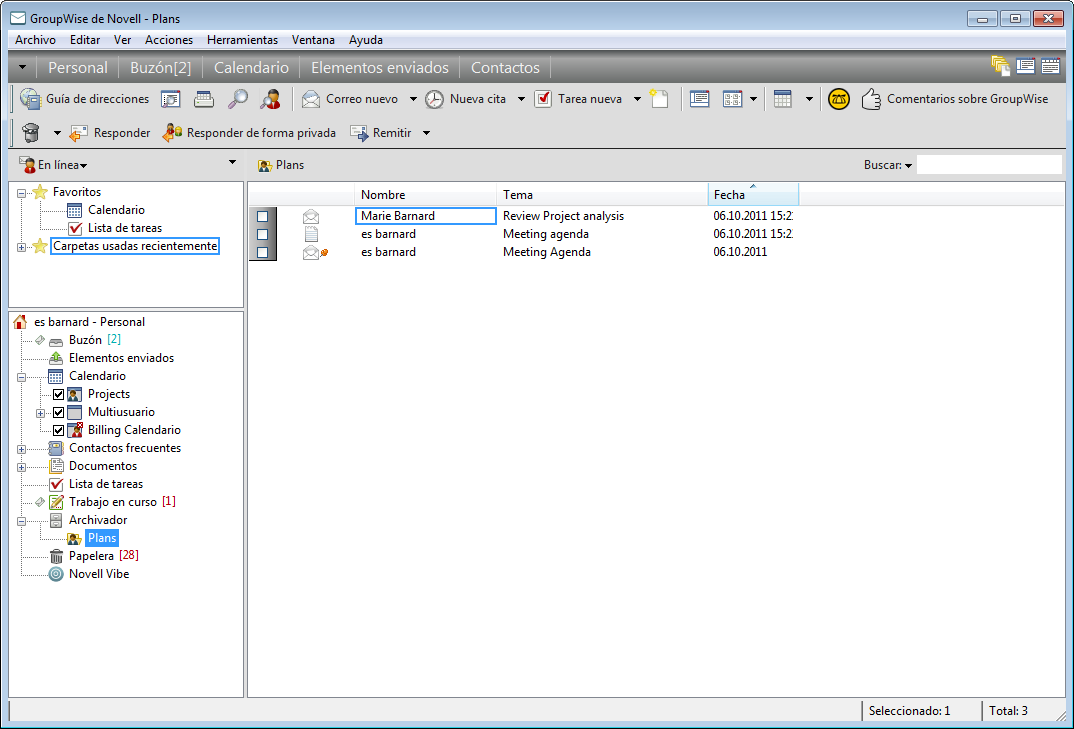This screenshot has height=729, width=1074.
Task: Create a Nueva cita appointment
Action: pos(465,99)
